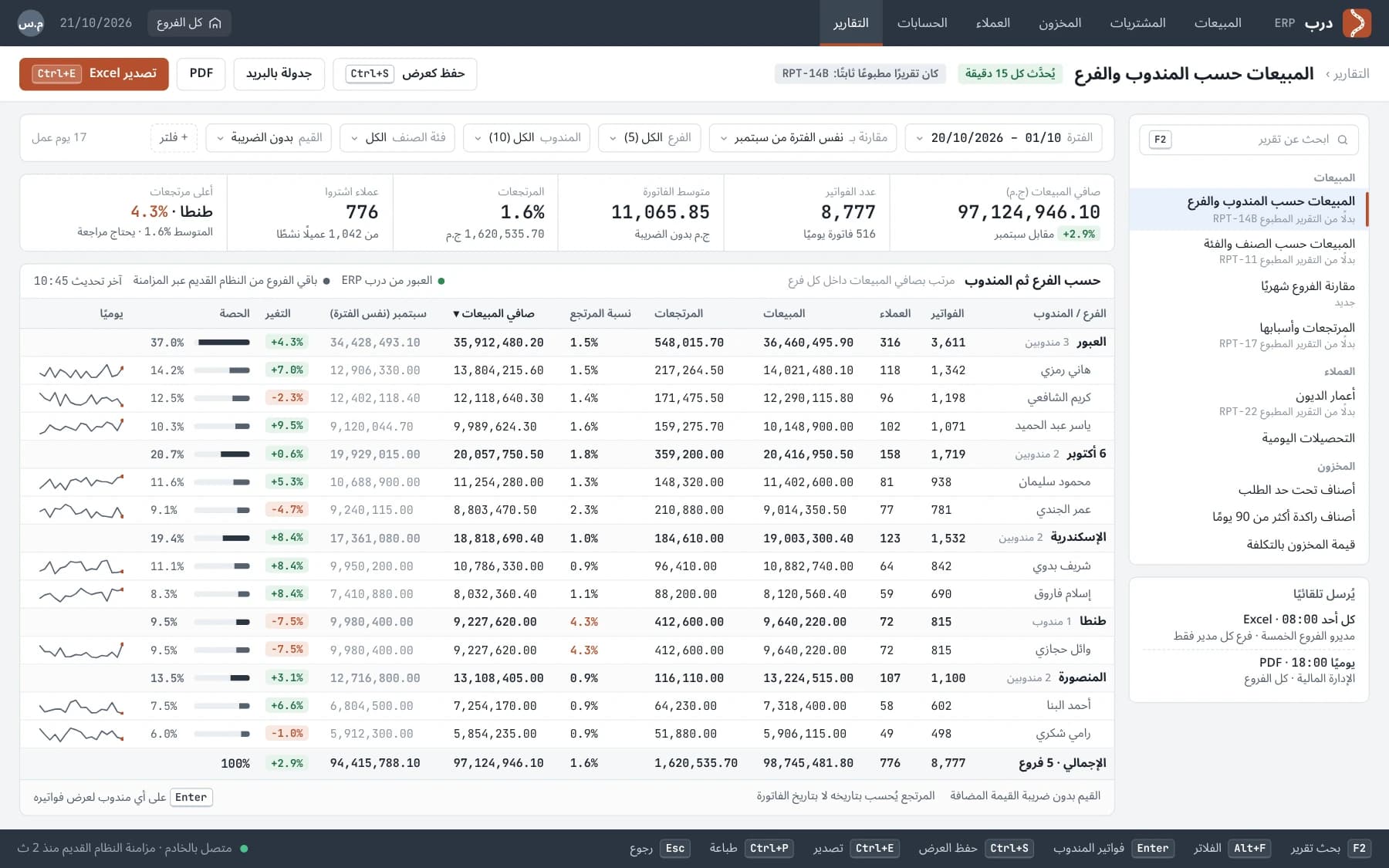Open the المرتجعات وأسبابها report
This screenshot has width=1389, height=868.
tap(1249, 335)
